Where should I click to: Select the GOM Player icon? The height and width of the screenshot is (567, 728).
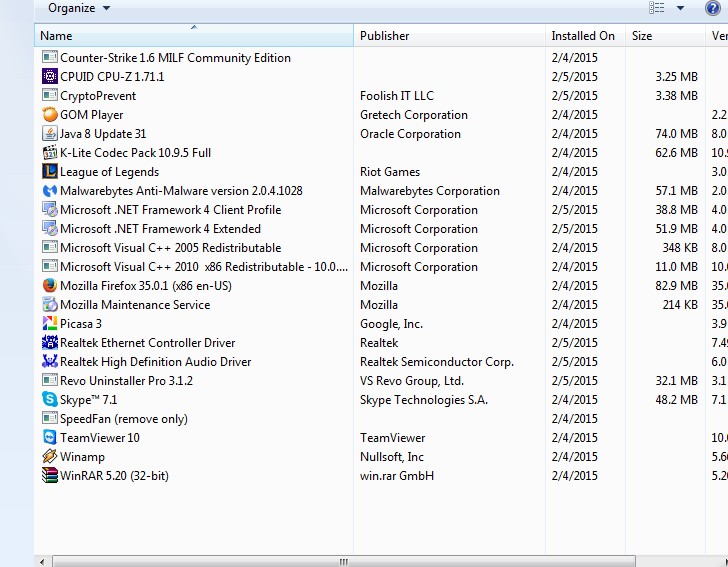coord(50,115)
